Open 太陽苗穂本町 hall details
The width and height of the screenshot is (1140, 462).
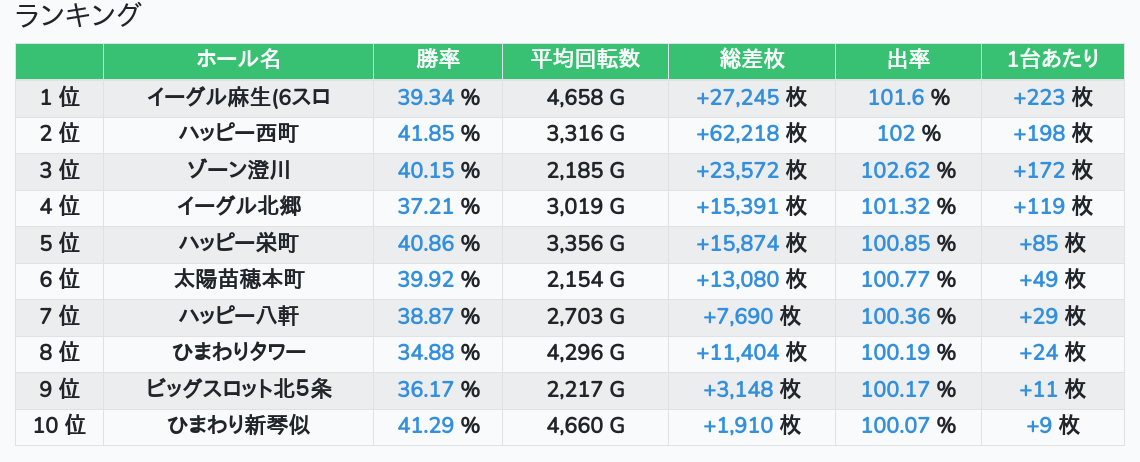coord(238,279)
